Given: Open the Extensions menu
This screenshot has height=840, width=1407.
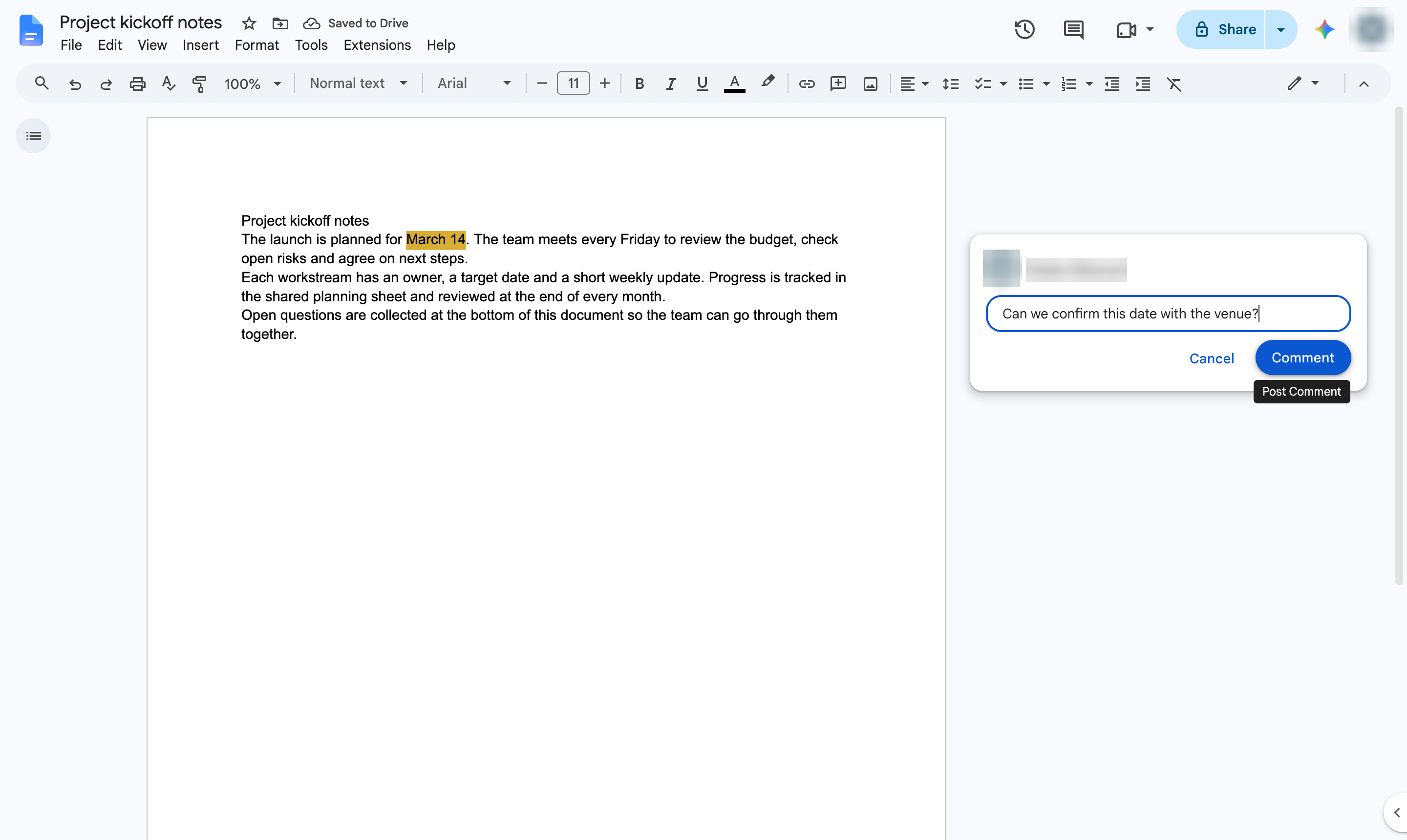Looking at the screenshot, I should (377, 45).
